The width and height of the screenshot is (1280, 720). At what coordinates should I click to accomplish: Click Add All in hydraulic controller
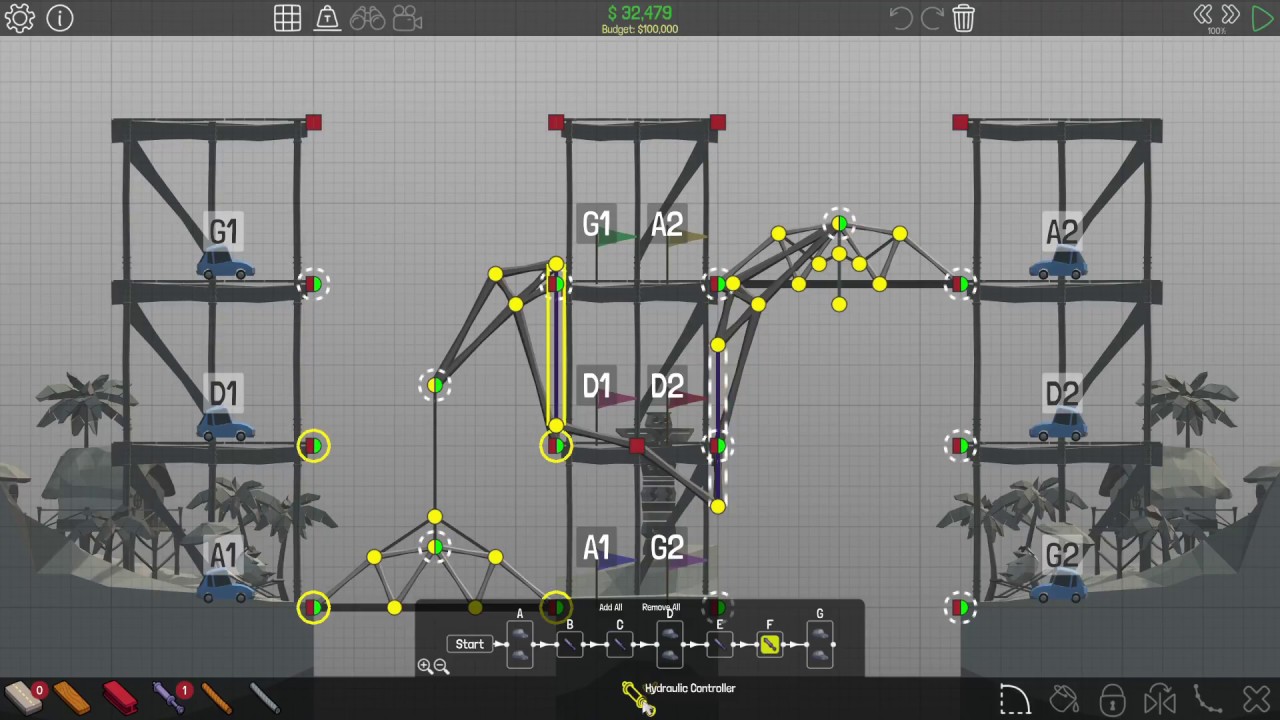coord(610,607)
